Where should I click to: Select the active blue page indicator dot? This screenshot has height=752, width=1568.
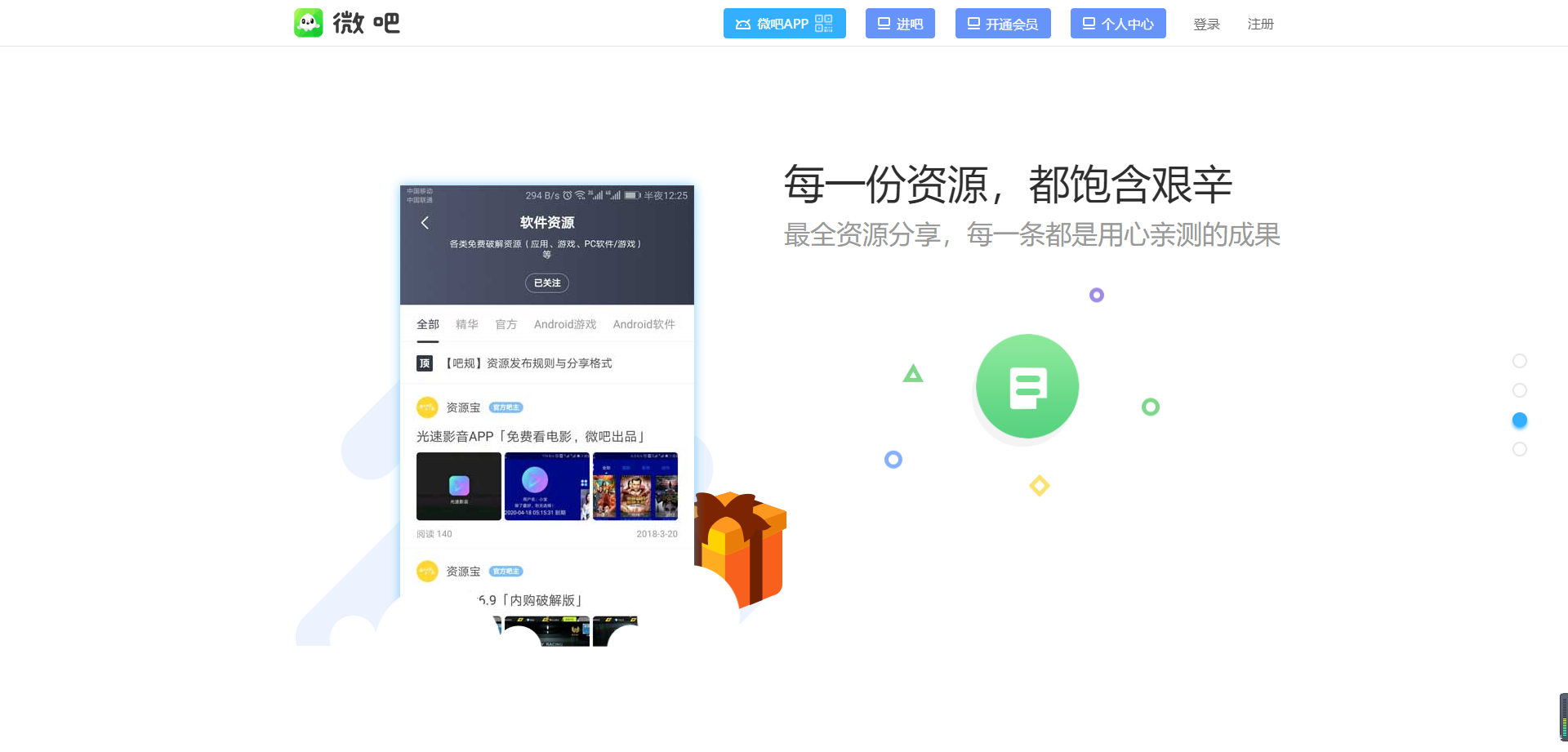coord(1520,420)
